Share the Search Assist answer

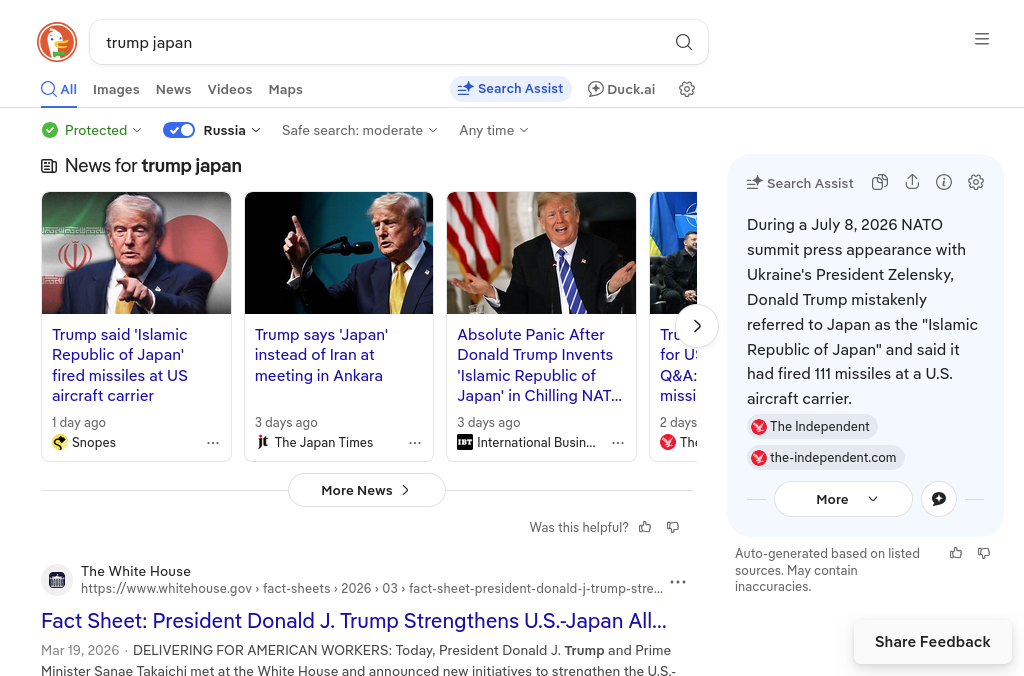[x=912, y=182]
